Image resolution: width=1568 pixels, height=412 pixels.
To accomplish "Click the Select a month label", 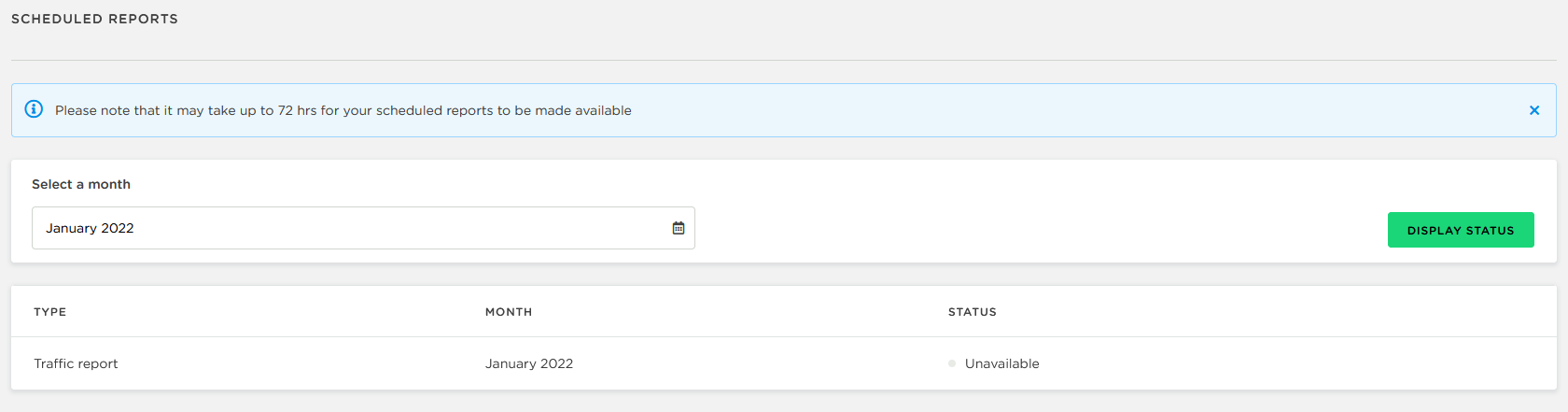I will [x=81, y=184].
